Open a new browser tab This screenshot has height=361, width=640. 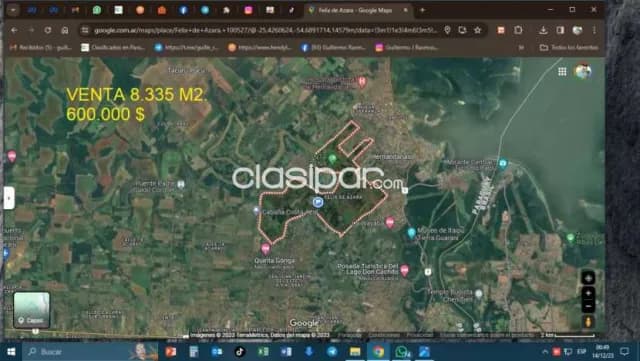(422, 10)
